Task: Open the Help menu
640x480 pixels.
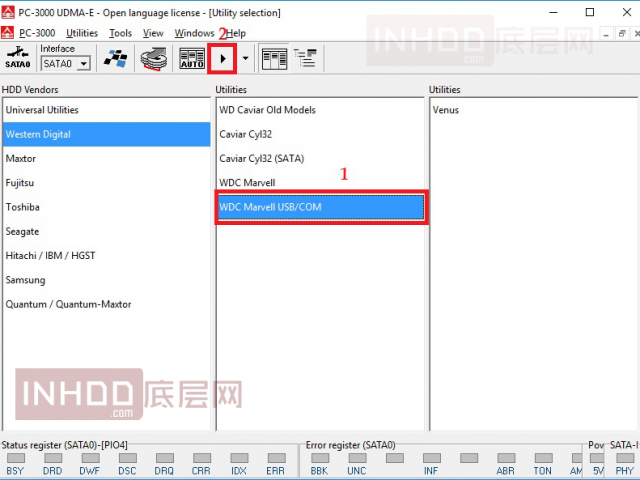Action: (x=236, y=33)
